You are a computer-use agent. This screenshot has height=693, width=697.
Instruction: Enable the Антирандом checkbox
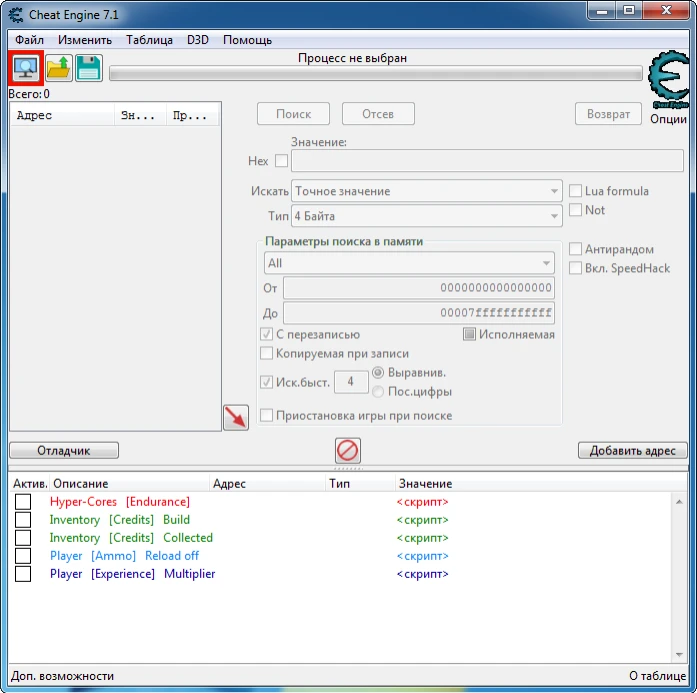(575, 249)
